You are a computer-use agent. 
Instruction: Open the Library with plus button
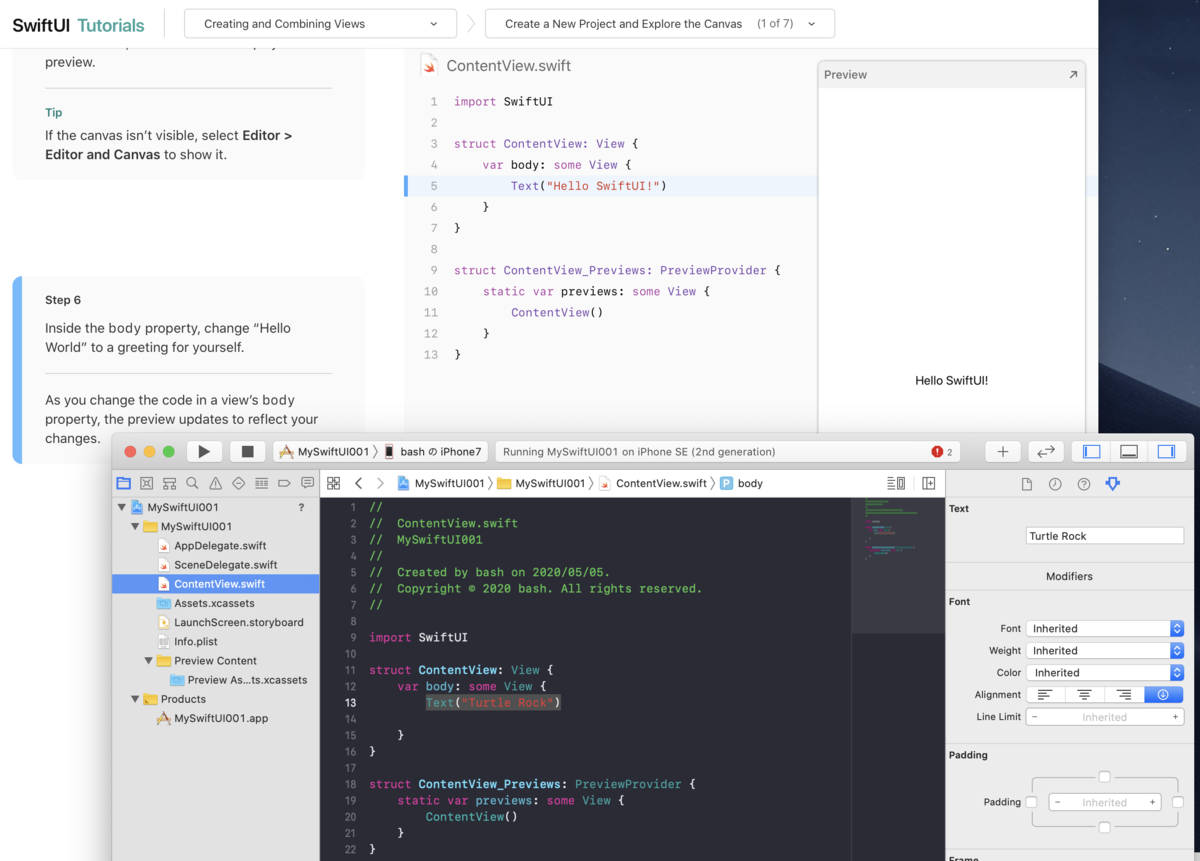pos(1003,452)
